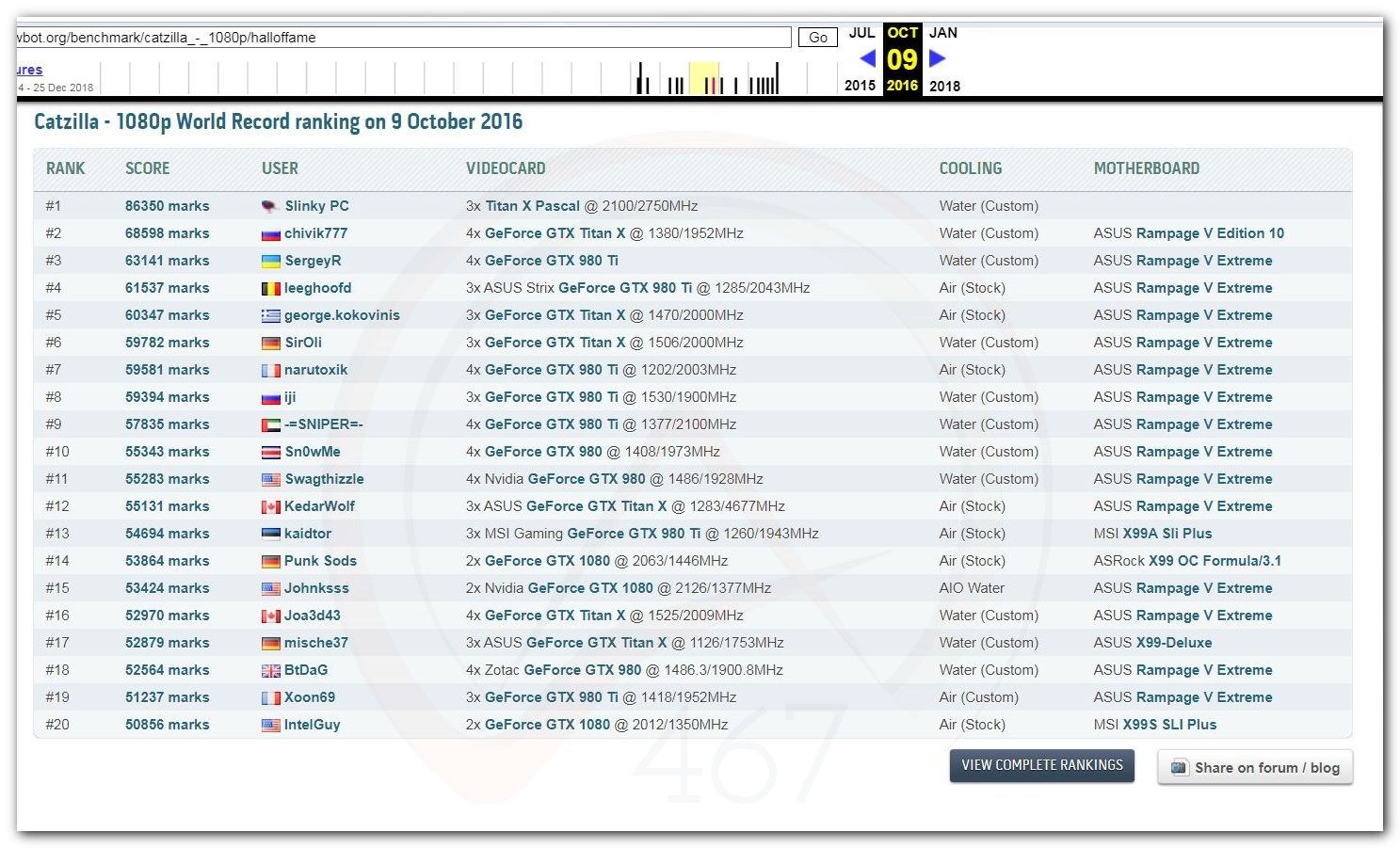Viewport: 1400px width, 848px height.
Task: Click the Russian flag beside chivik777
Action: pyautogui.click(x=270, y=233)
